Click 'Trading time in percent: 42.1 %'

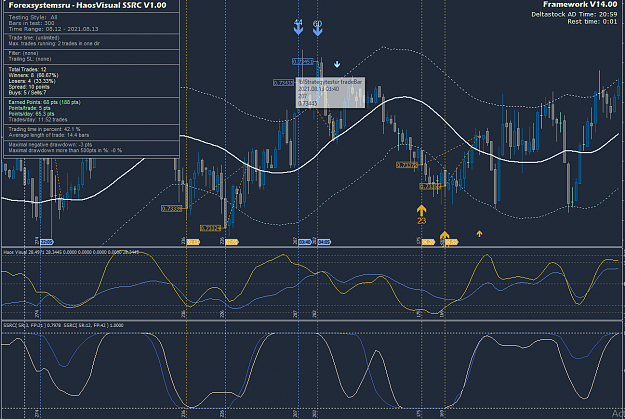(44, 130)
